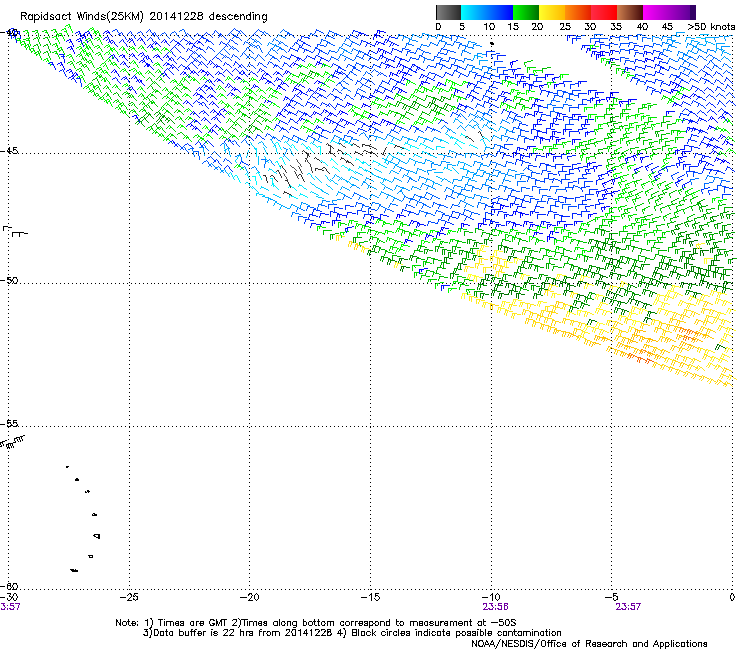Click the '-30' longitude axis label
Screen dimensions: 740x650
tap(9, 597)
